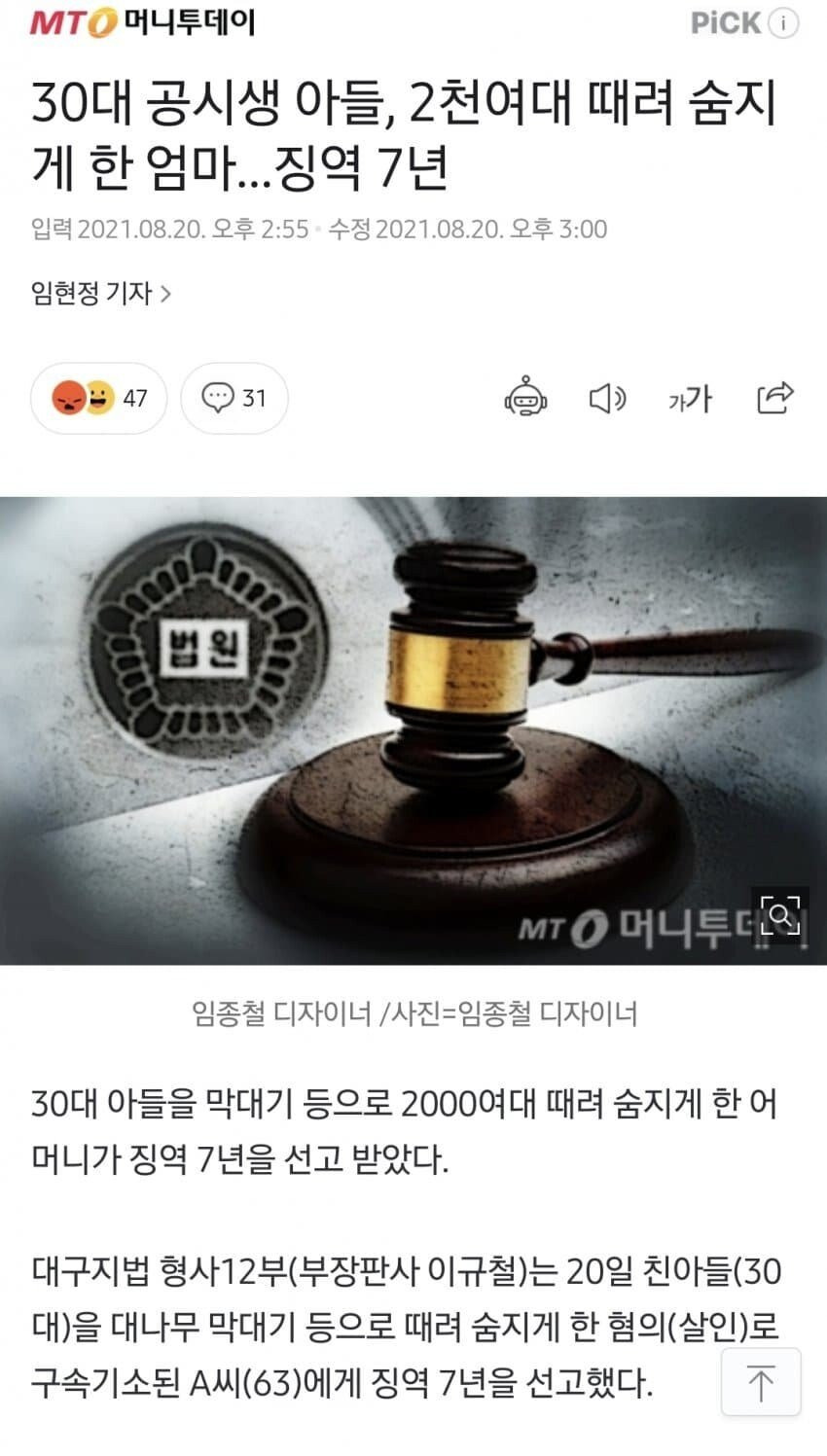Open the court gavel article image

pos(413,730)
